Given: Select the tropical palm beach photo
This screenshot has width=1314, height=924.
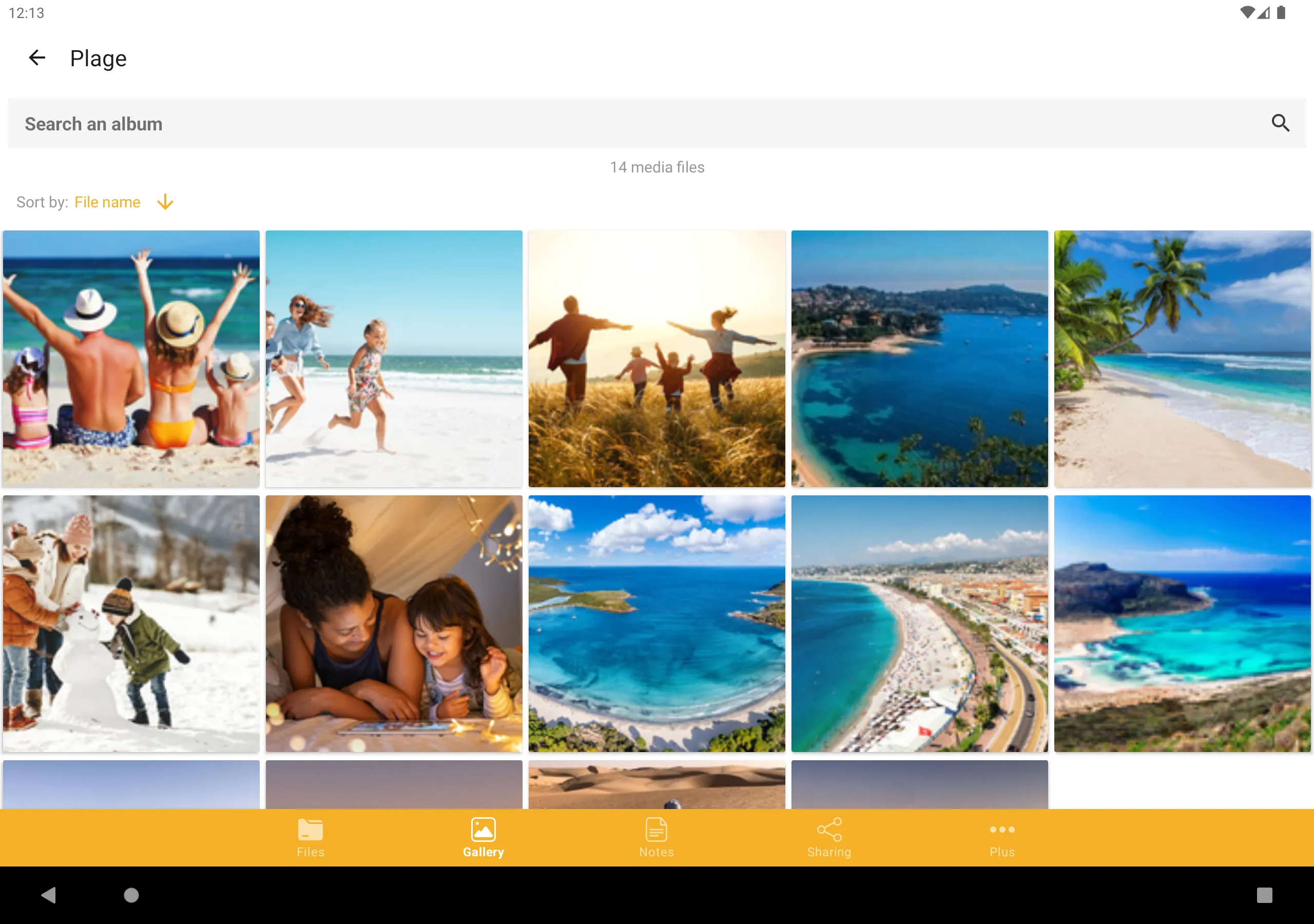Looking at the screenshot, I should pos(1182,358).
